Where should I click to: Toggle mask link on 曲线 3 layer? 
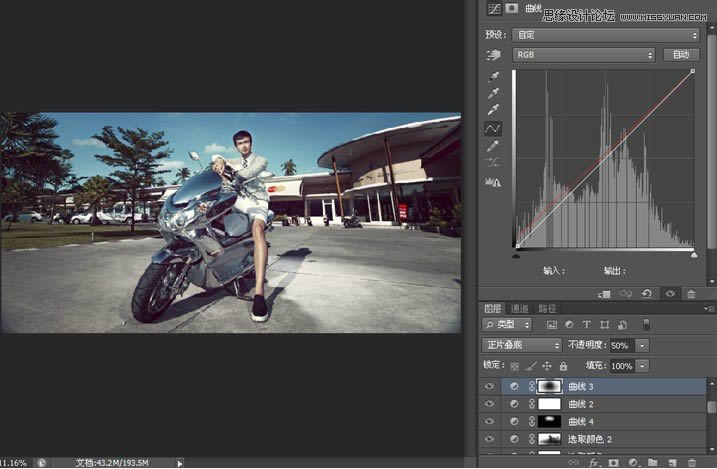532,386
